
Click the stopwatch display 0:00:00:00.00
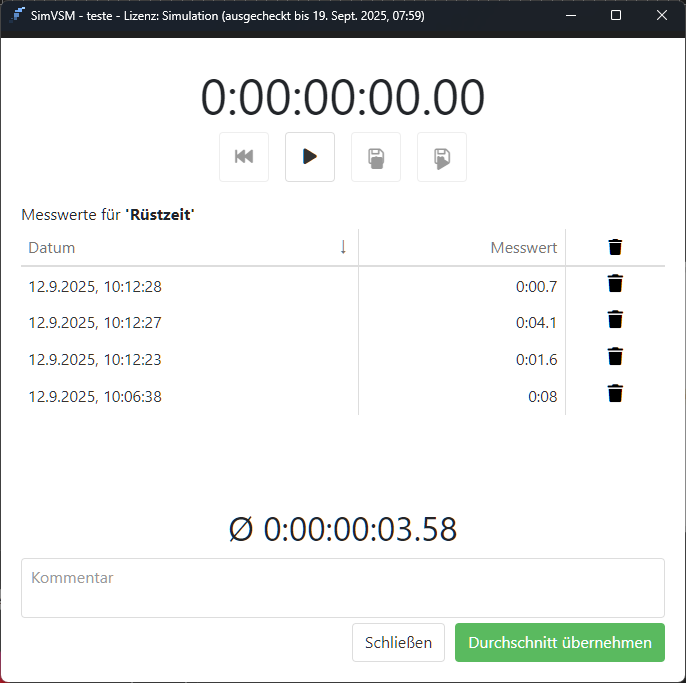(x=343, y=97)
